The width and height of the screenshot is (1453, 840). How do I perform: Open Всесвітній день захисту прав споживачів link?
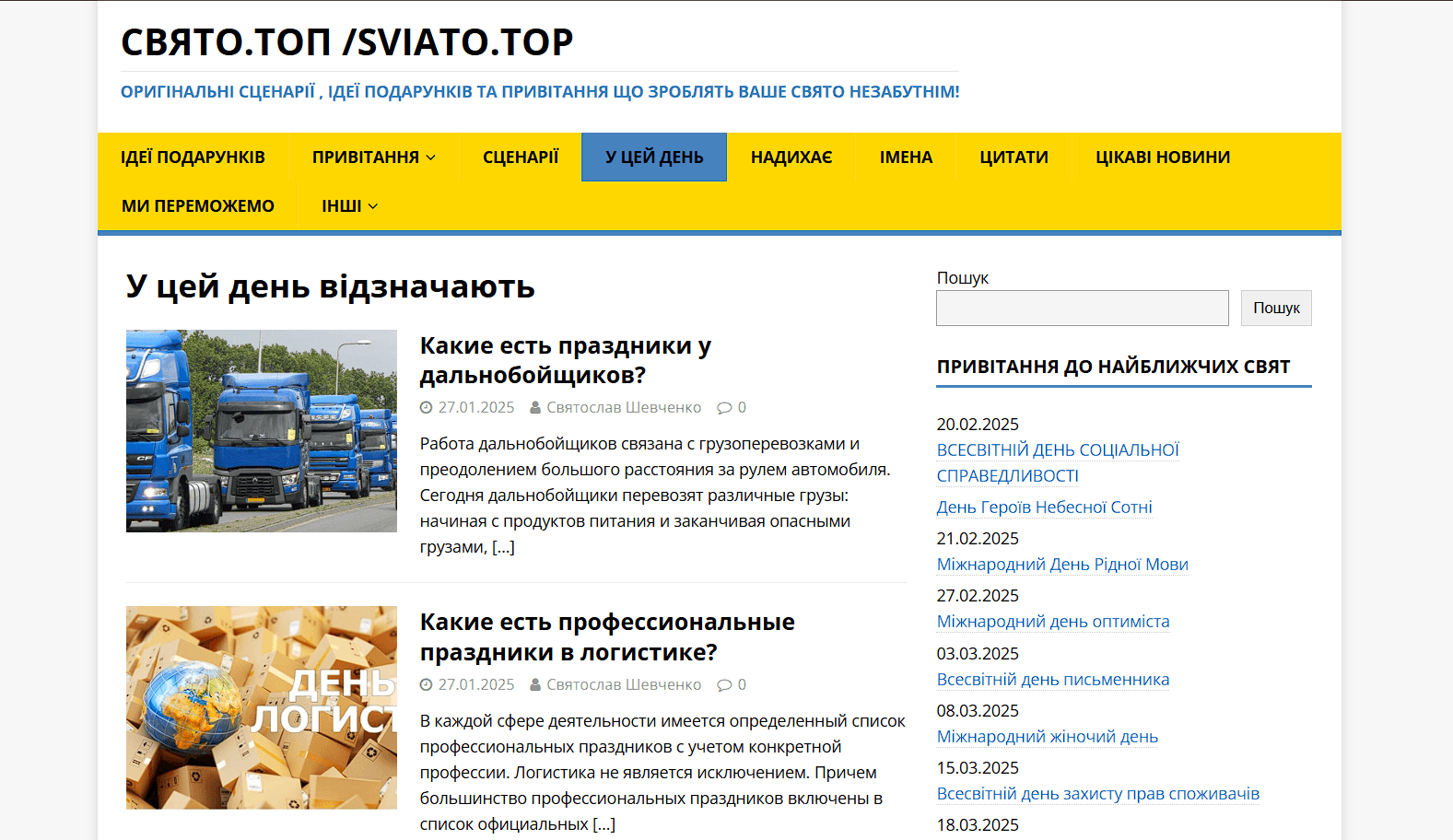(x=1098, y=794)
